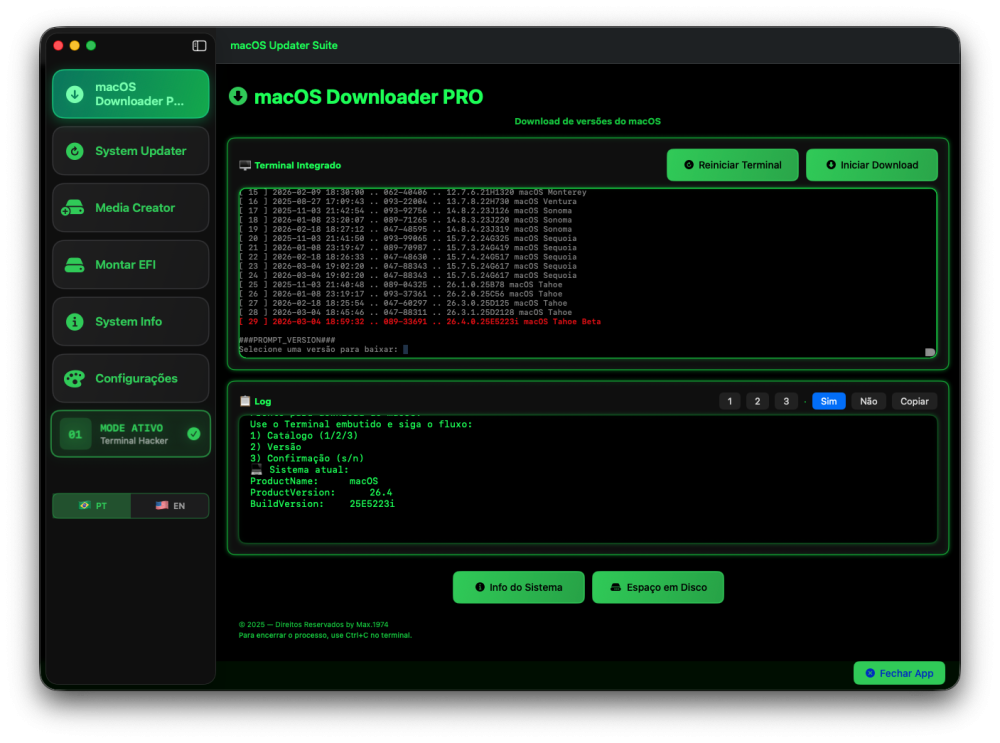Viewport: 1000px width, 743px height.
Task: Copy the log with Copiar
Action: click(x=914, y=401)
